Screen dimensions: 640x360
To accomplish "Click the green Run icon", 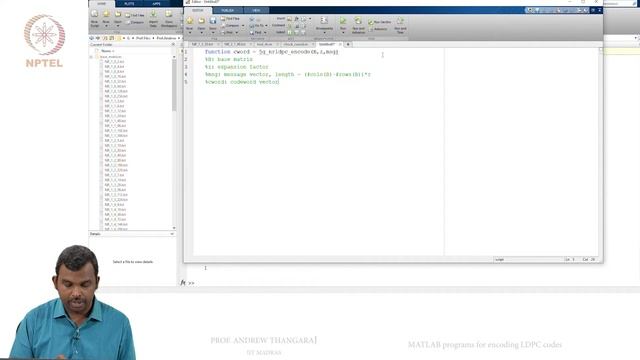I will [x=343, y=20].
